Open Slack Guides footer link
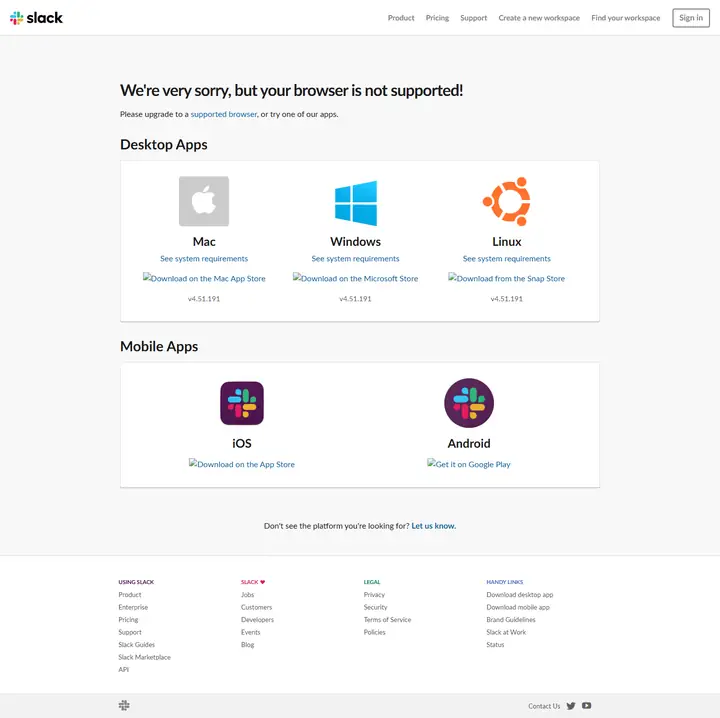The height and width of the screenshot is (718, 720). point(136,645)
